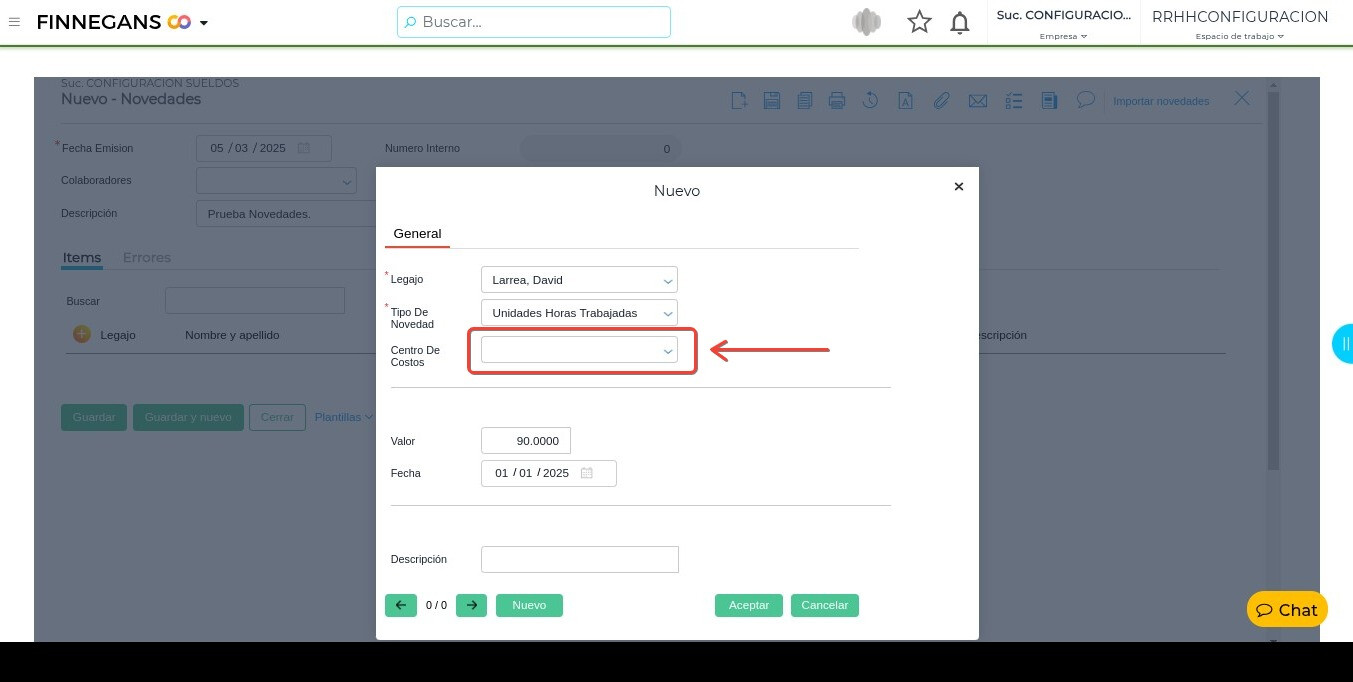Click the text document 'A' icon in toolbar
The height and width of the screenshot is (682, 1353).
(x=905, y=100)
